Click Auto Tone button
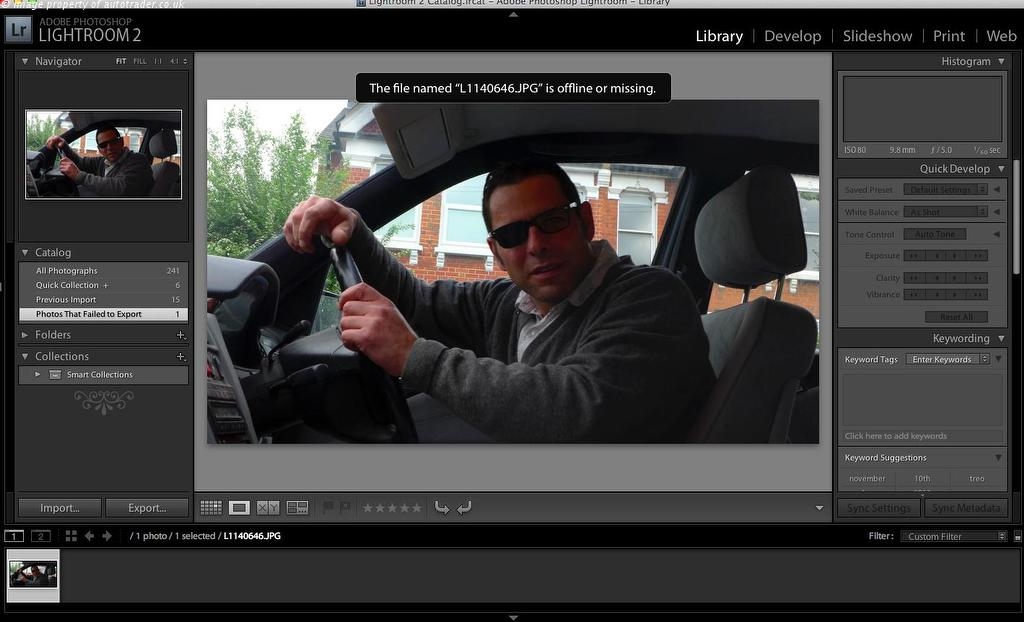This screenshot has width=1024, height=622. coord(935,234)
